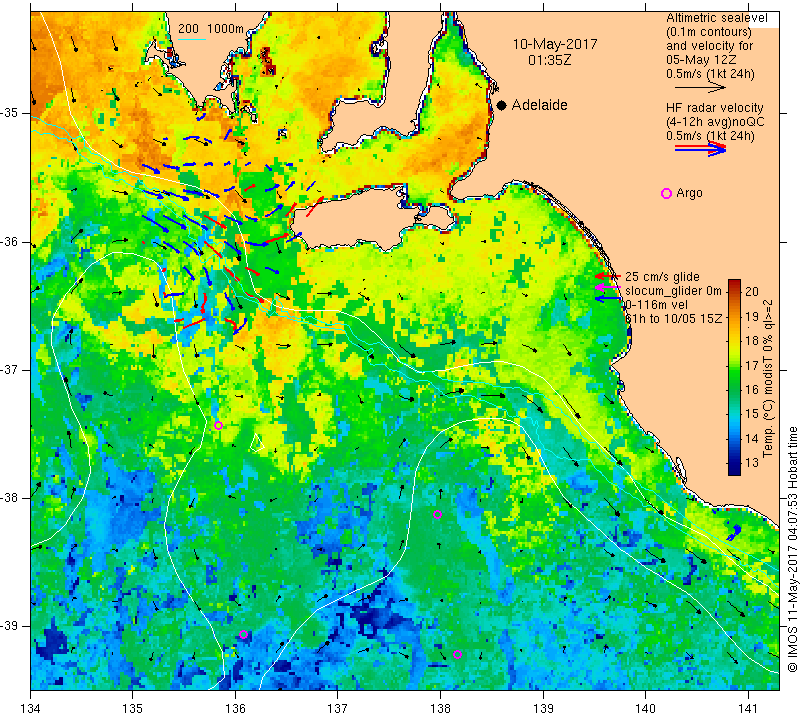This screenshot has width=800, height=720.
Task: Click the small white triangle contour near 136.2E
Action: click(258, 443)
